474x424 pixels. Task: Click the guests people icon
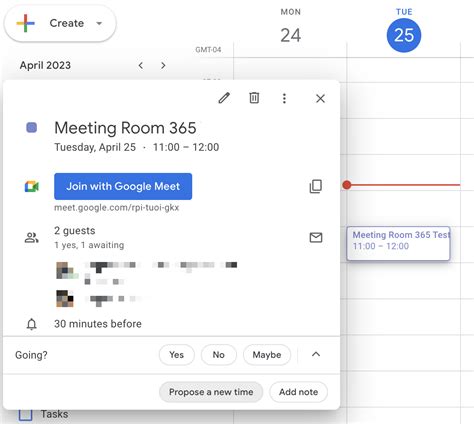pyautogui.click(x=32, y=238)
